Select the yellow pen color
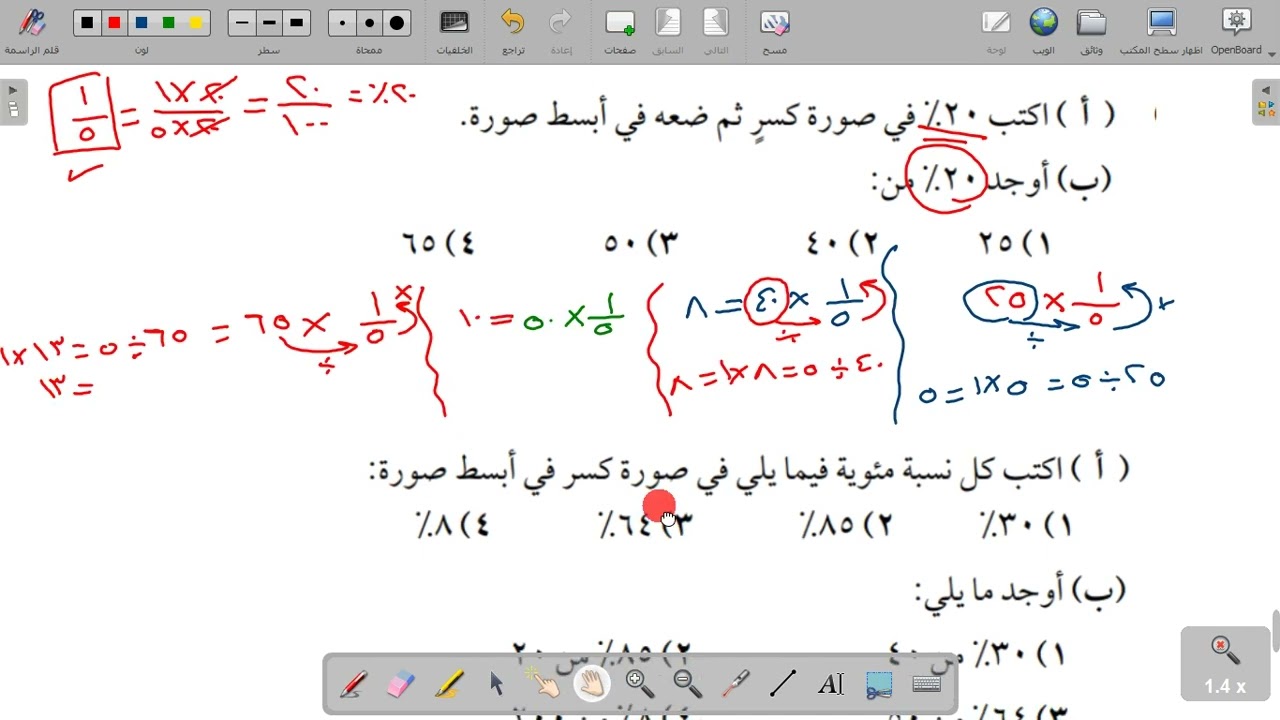1280x720 pixels. pyautogui.click(x=196, y=23)
